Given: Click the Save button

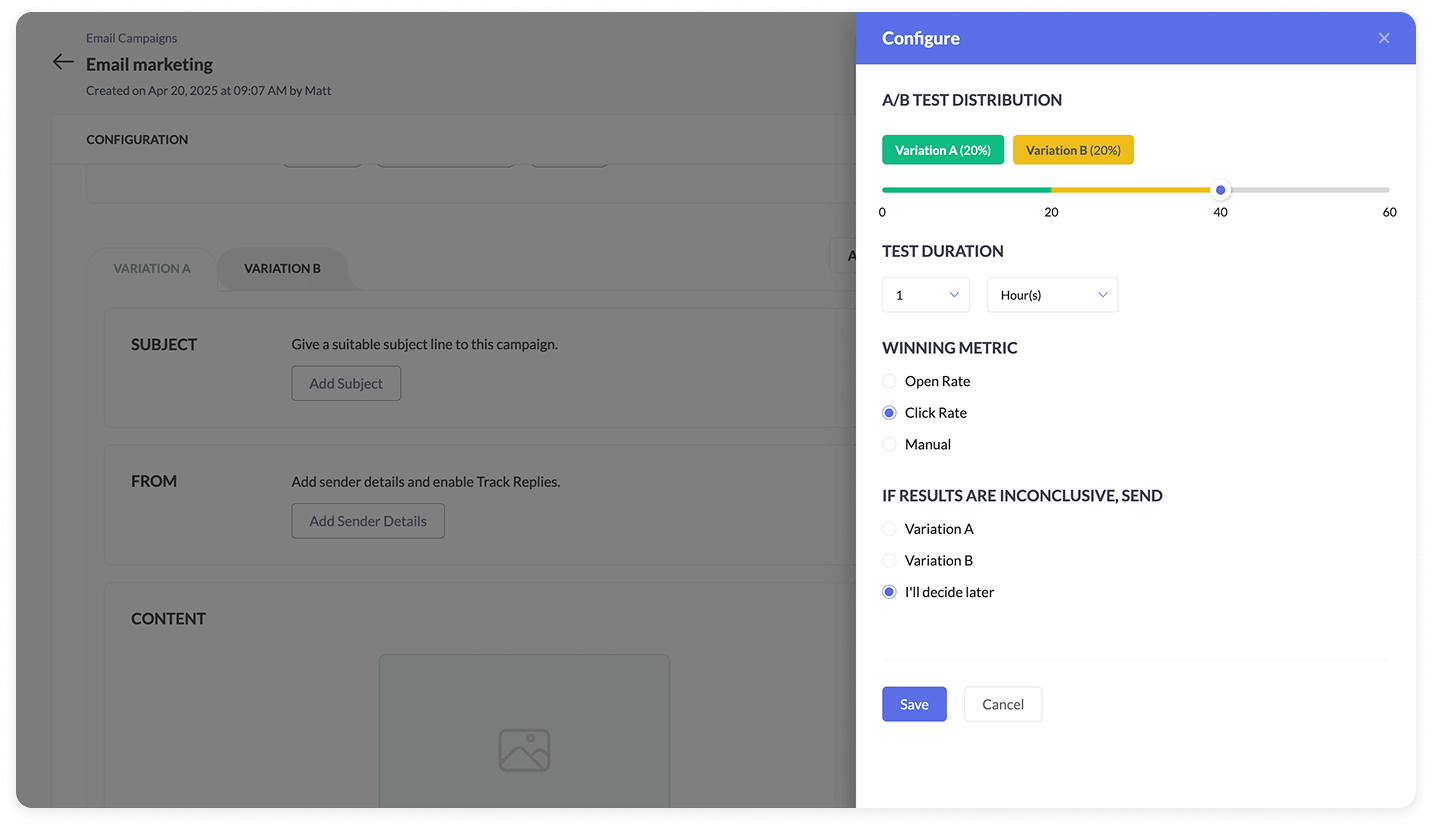Looking at the screenshot, I should (x=914, y=704).
